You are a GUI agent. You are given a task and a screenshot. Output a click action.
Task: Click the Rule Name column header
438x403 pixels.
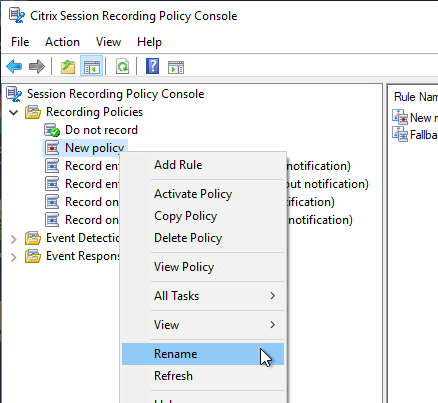coord(416,97)
